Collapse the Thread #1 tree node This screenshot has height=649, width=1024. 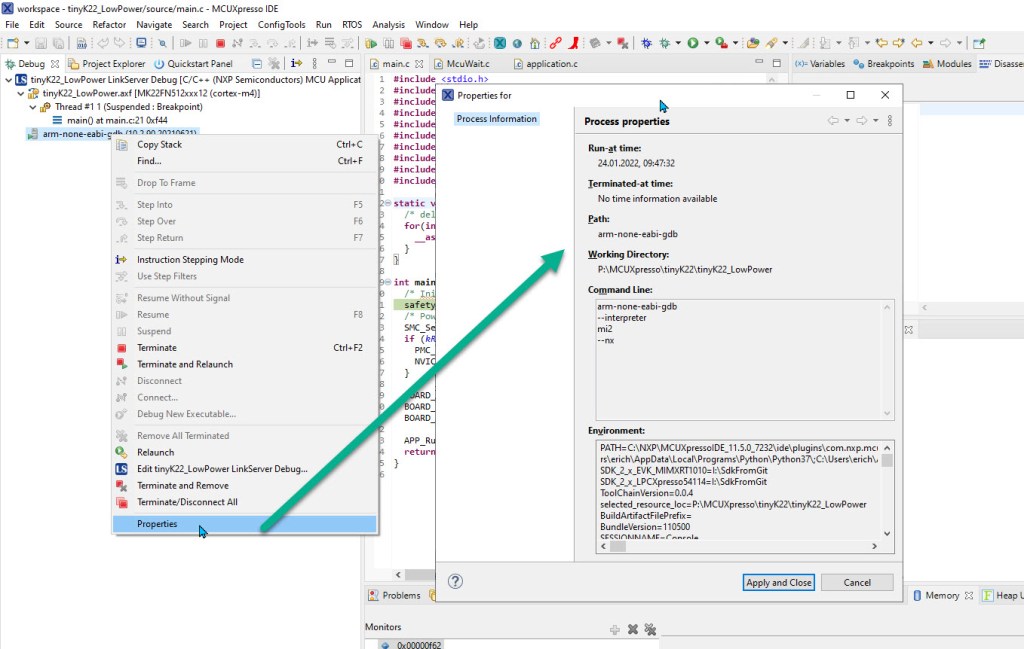(x=33, y=107)
